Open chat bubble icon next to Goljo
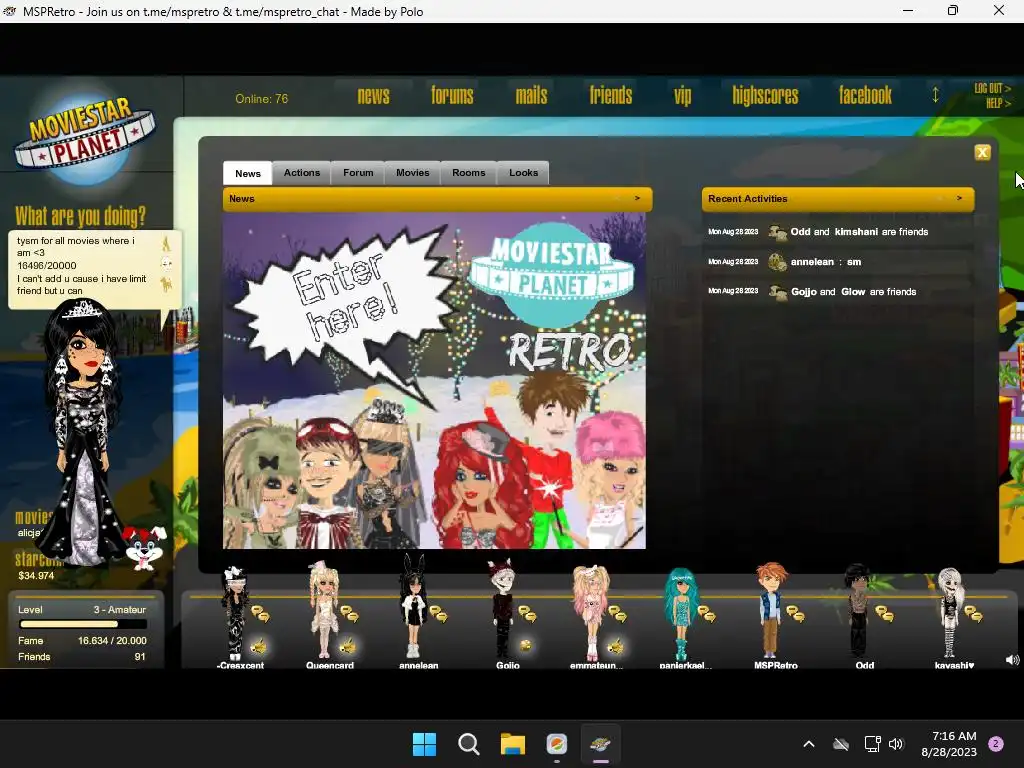The width and height of the screenshot is (1024, 768). tap(527, 613)
